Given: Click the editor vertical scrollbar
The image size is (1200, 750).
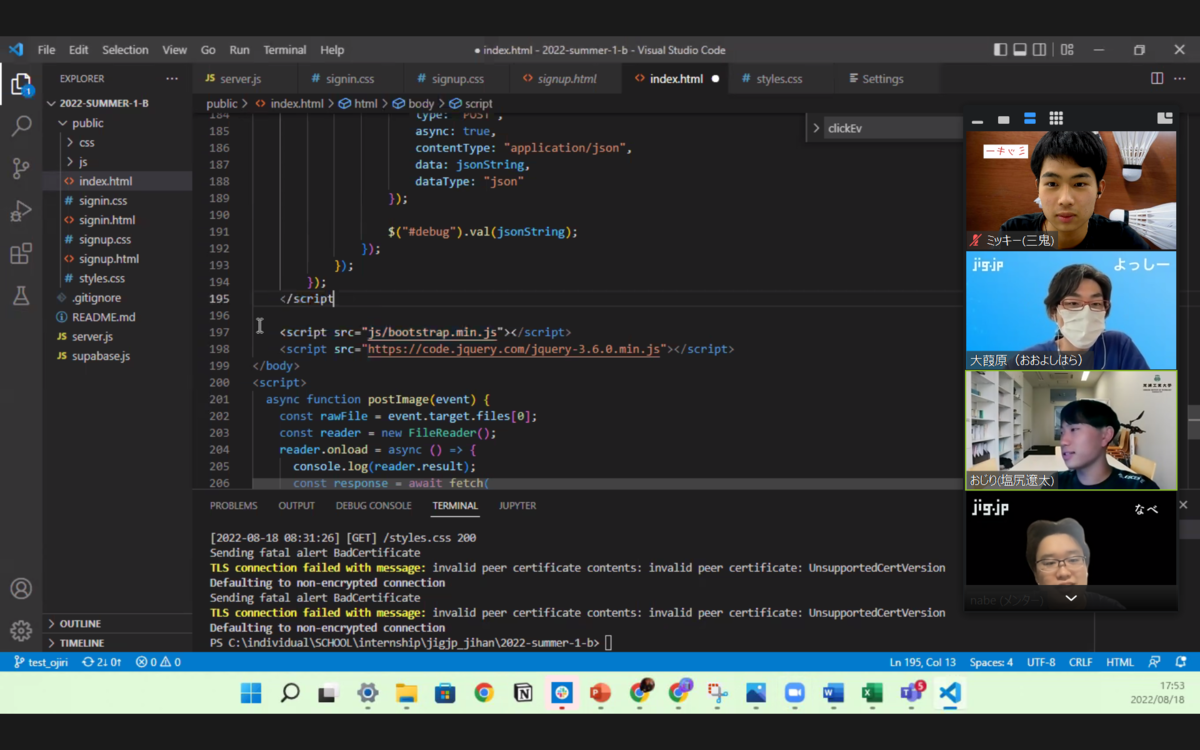Looking at the screenshot, I should pyautogui.click(x=1193, y=420).
